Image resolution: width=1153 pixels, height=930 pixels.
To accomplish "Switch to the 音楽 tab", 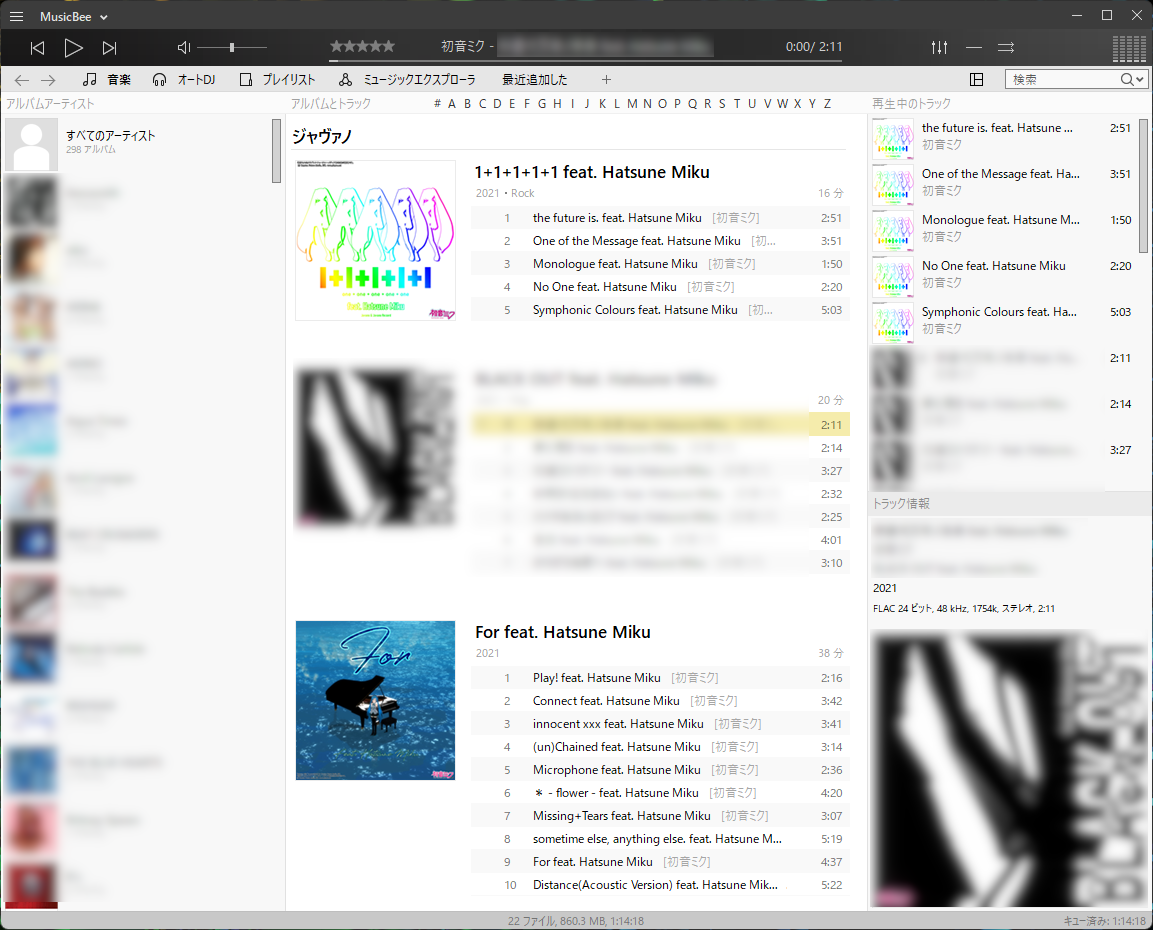I will click(107, 79).
